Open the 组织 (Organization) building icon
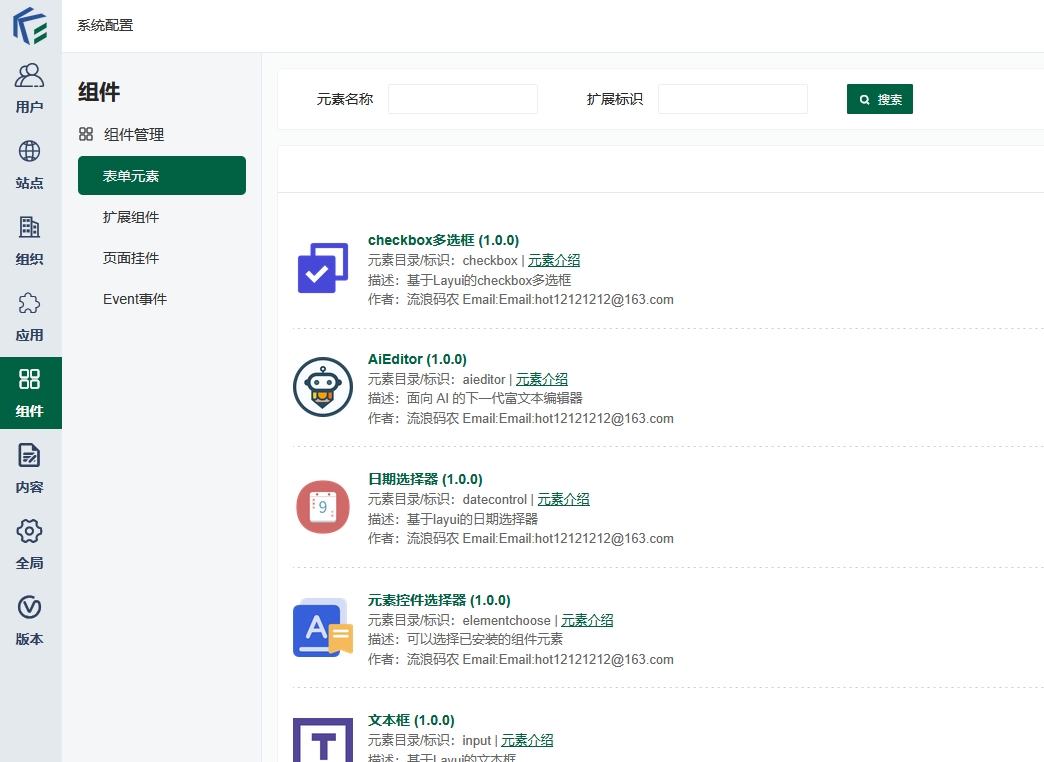Viewport: 1044px width, 762px height. [30, 240]
